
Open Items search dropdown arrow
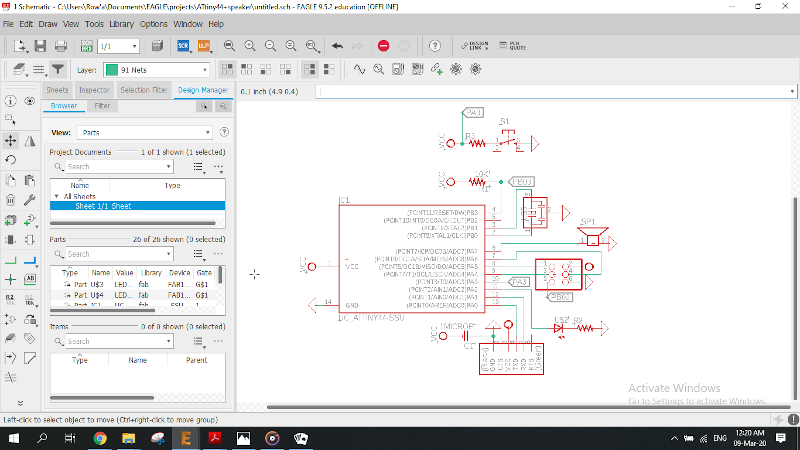click(x=168, y=341)
